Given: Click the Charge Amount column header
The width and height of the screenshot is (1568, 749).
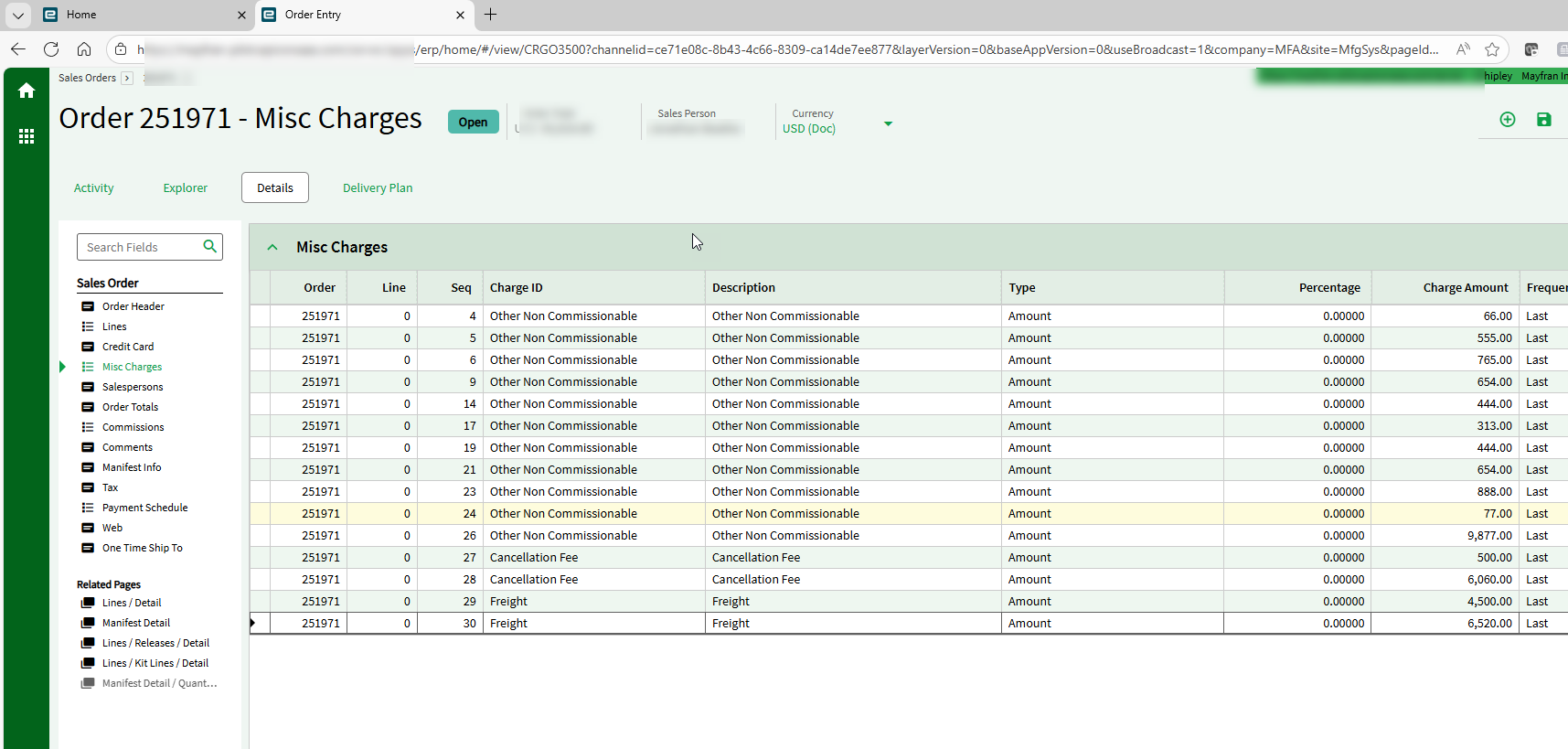Looking at the screenshot, I should [1465, 288].
